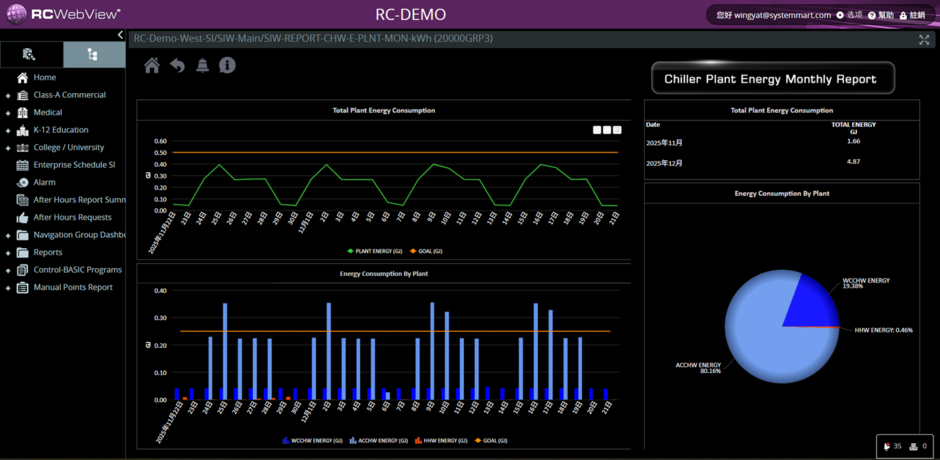
Task: Click the HHW ENERGY: 0.46% pie label
Action: (884, 330)
